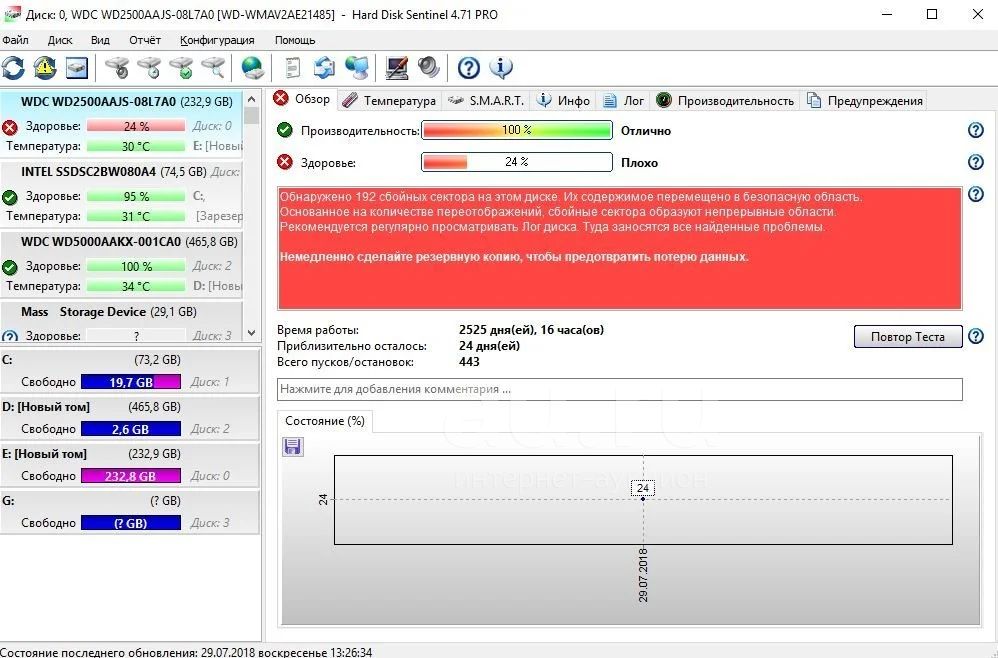
Task: Click the send report by e-mail icon
Action: pyautogui.click(x=324, y=67)
